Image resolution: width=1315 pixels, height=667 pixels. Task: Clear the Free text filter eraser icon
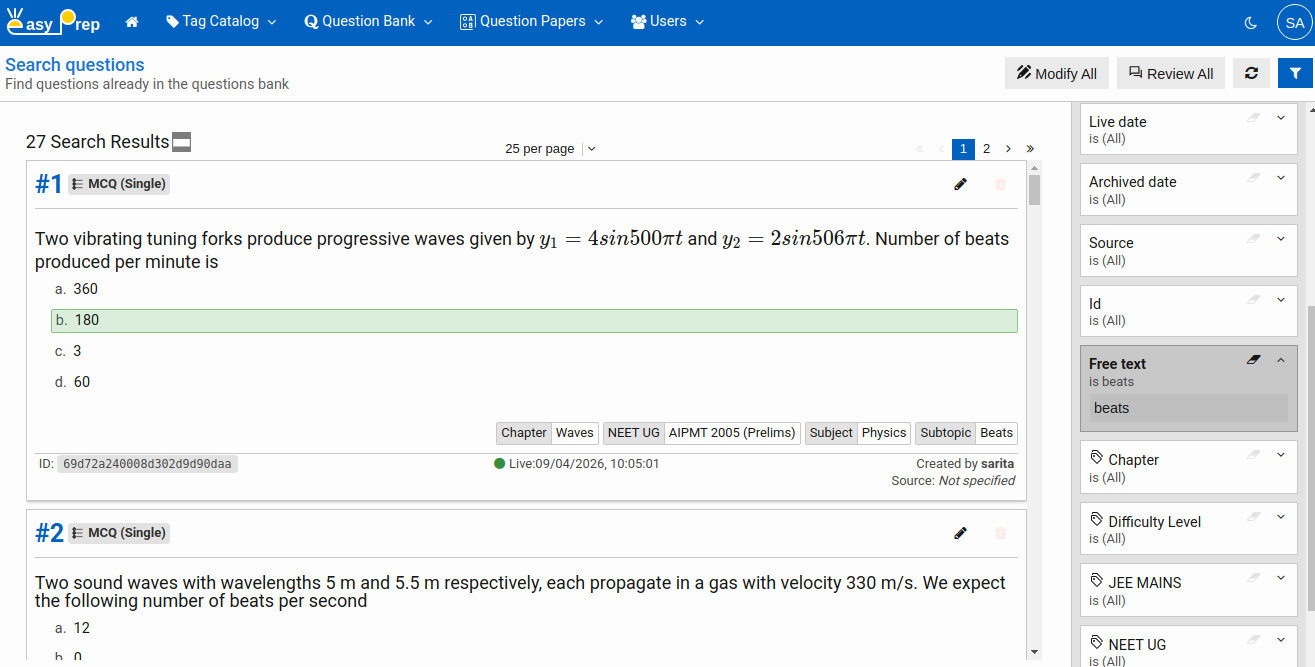(1254, 360)
